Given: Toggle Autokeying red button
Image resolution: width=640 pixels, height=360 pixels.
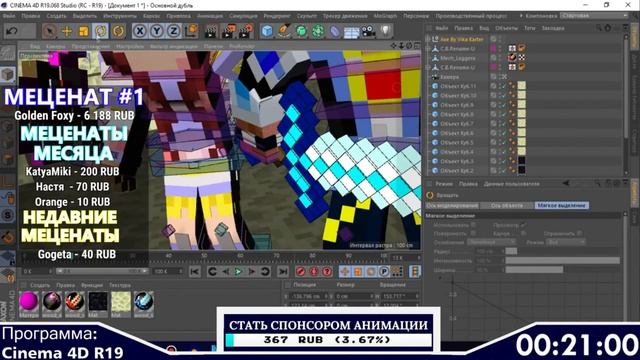Looking at the screenshot, I should 314,271.
